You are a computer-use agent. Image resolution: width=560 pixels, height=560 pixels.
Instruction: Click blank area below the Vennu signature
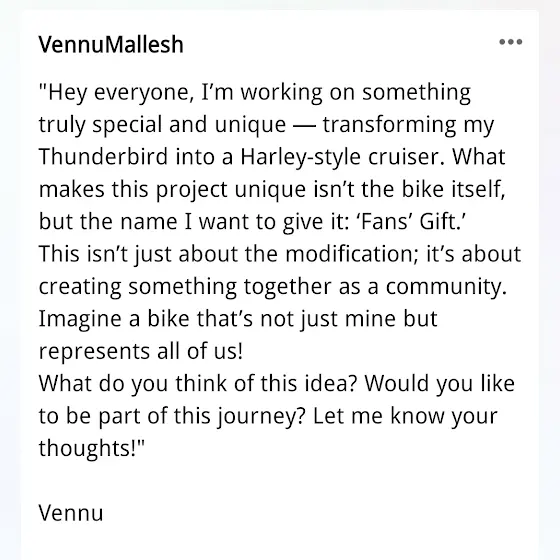[x=280, y=543]
